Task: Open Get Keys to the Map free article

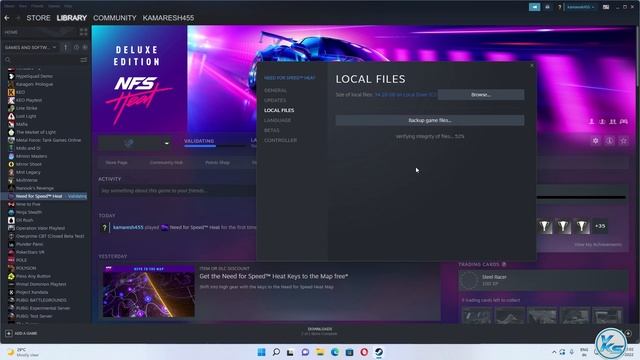Action: point(273,276)
